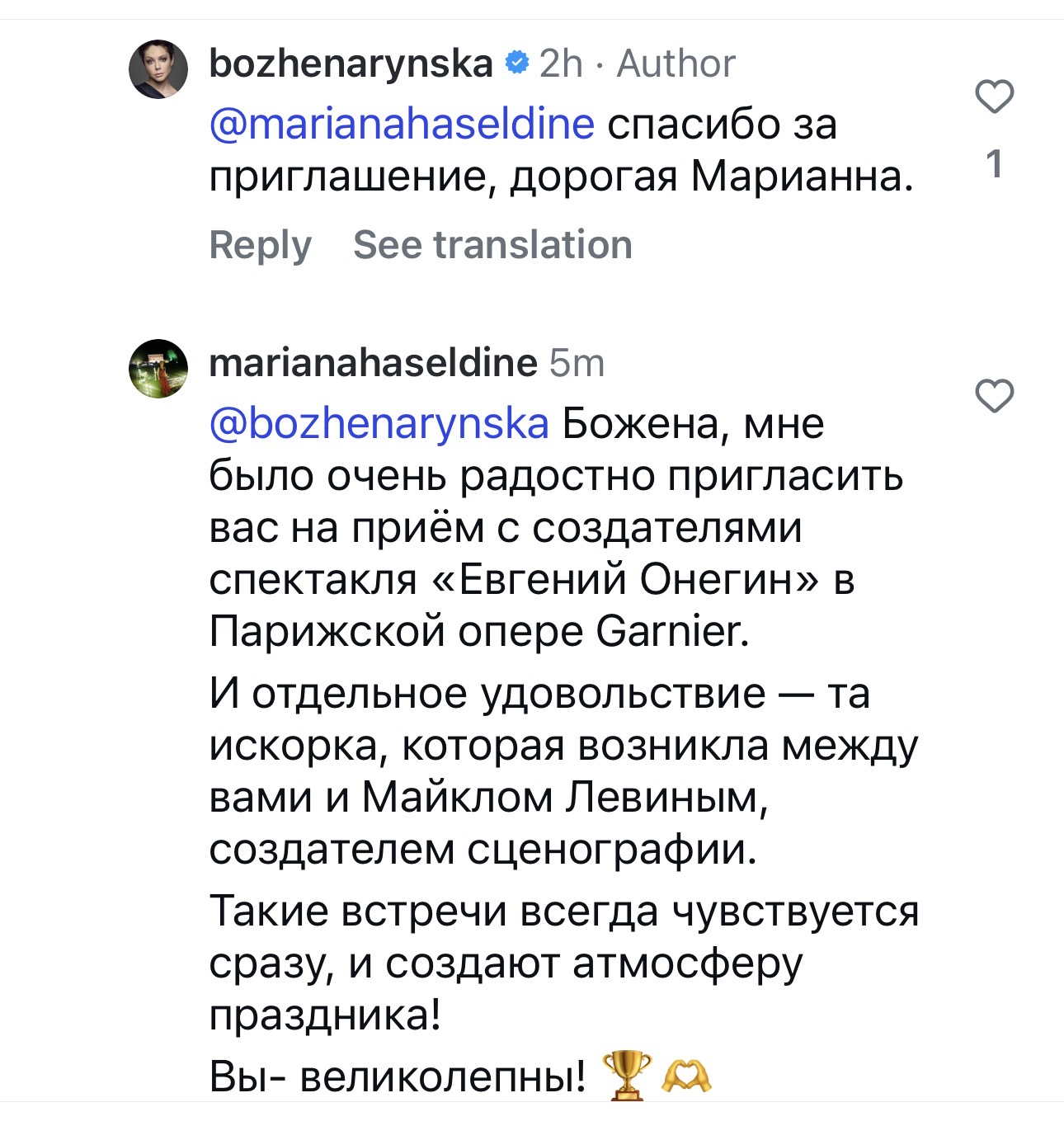The image size is (1064, 1140).
Task: Click the "2h" timestamp
Action: click(x=561, y=64)
